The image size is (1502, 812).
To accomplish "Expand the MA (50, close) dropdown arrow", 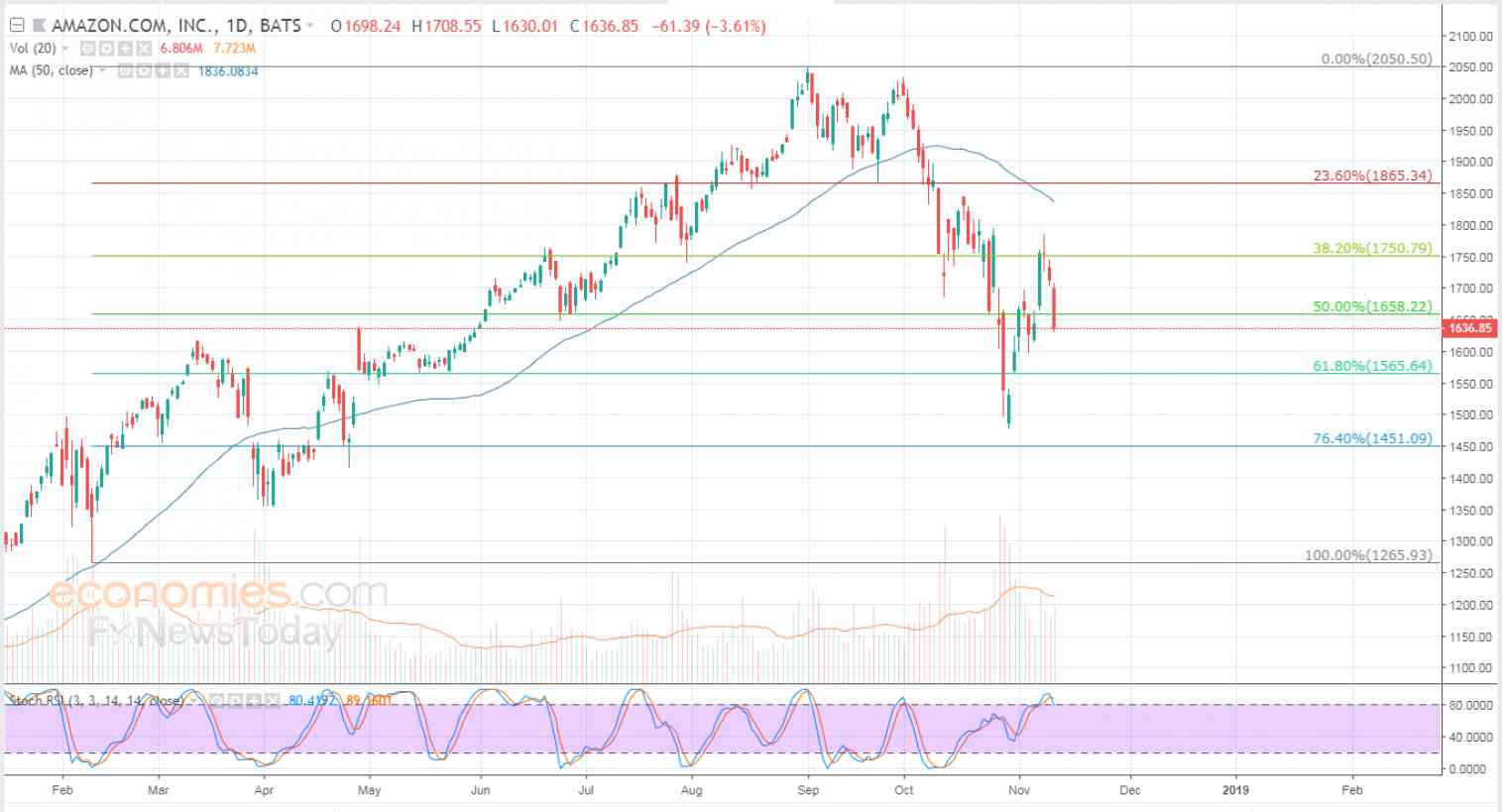I will 103,70.
